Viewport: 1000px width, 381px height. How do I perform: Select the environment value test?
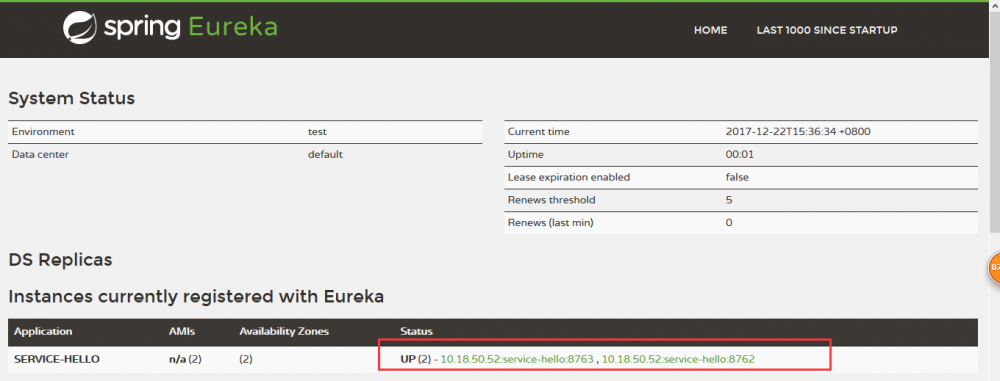pos(317,131)
